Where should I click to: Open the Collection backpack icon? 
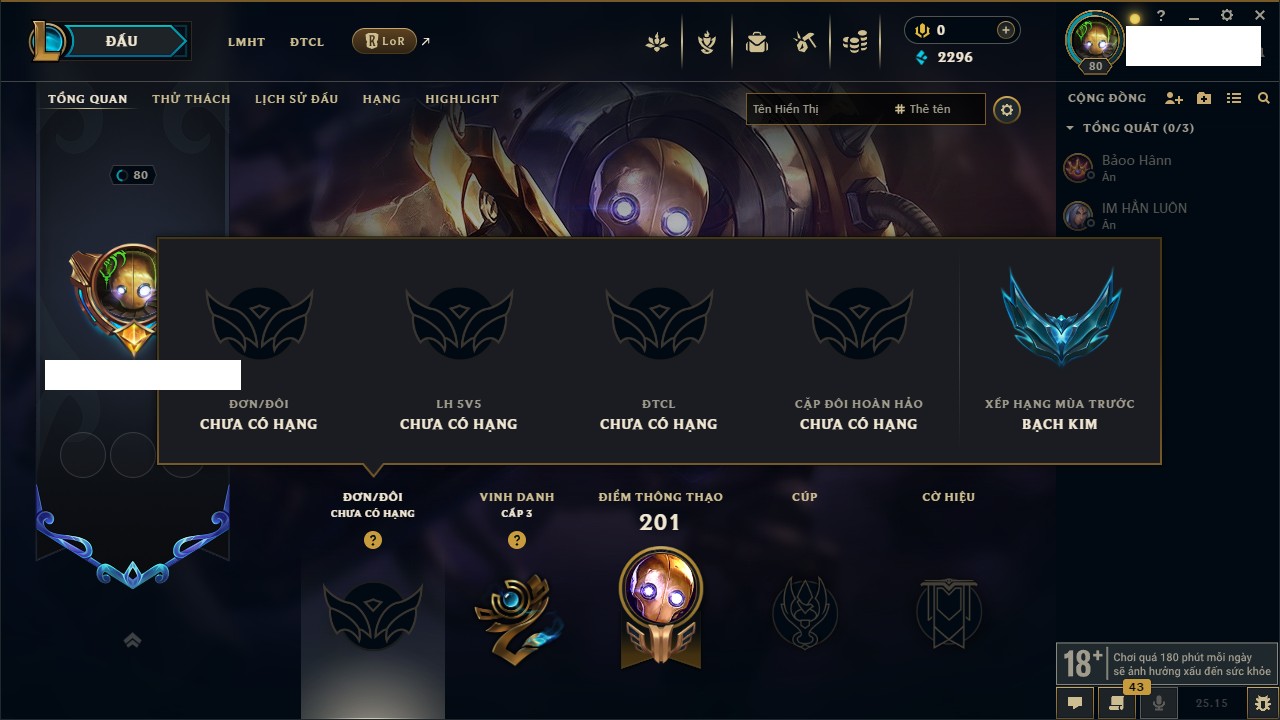point(757,42)
